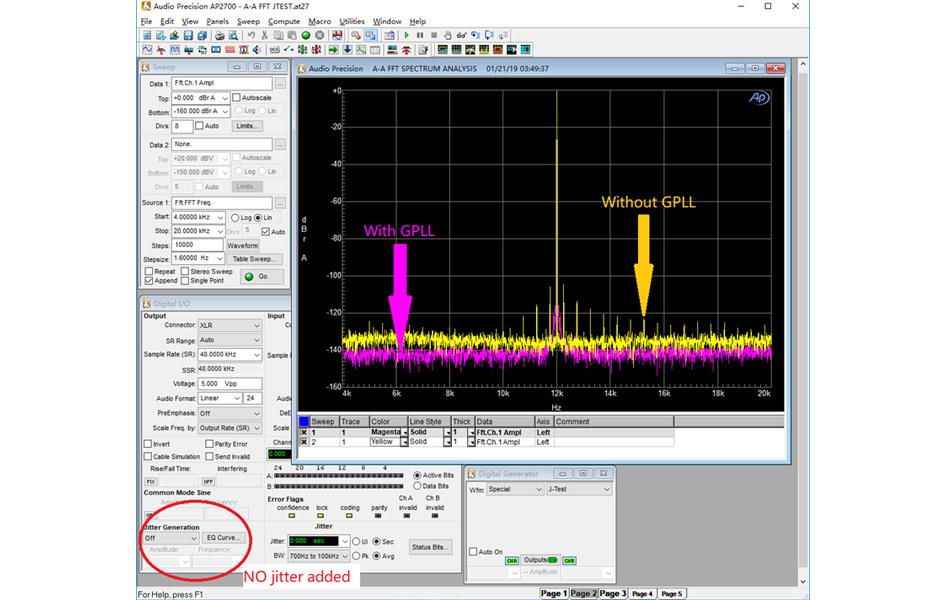947x600 pixels.
Task: Click the first quick-launch scope icon
Action: pyautogui.click(x=443, y=50)
